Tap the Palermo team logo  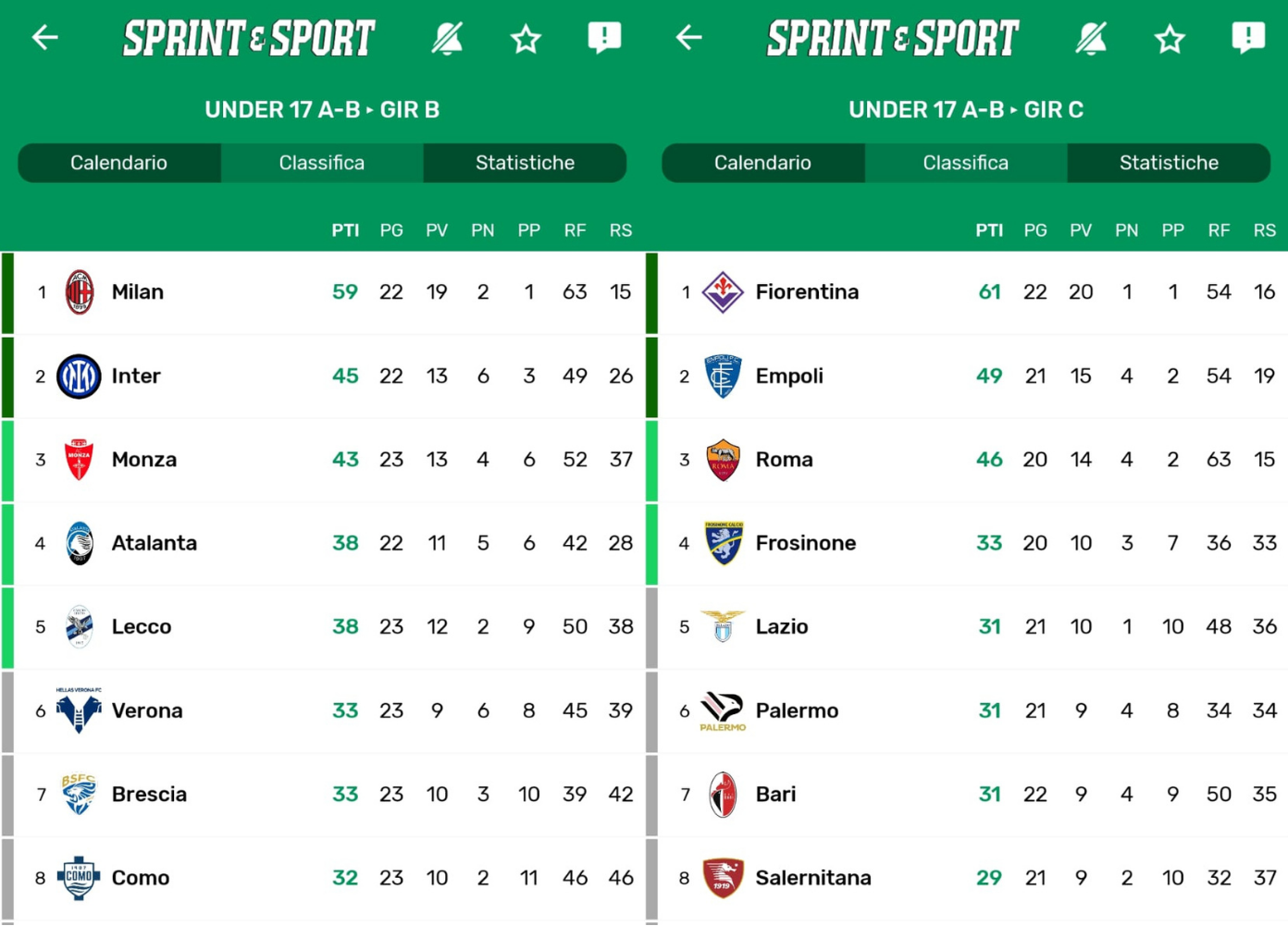[x=723, y=710]
